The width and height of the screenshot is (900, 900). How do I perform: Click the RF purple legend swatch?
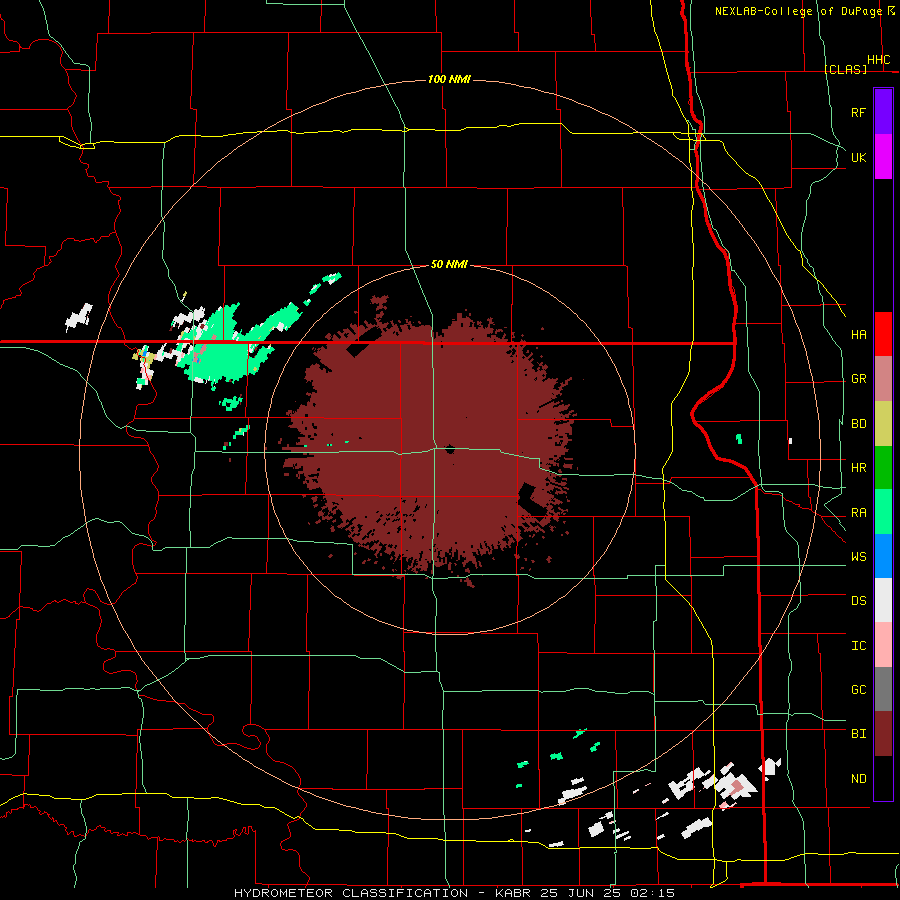883,112
